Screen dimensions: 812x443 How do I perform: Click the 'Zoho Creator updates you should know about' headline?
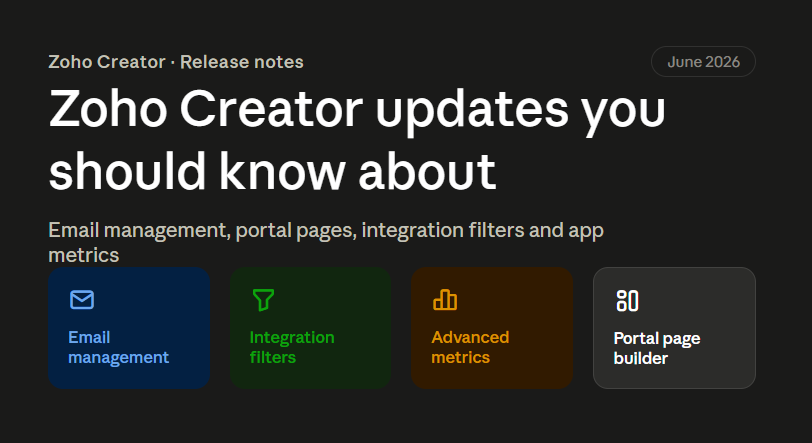(357, 140)
